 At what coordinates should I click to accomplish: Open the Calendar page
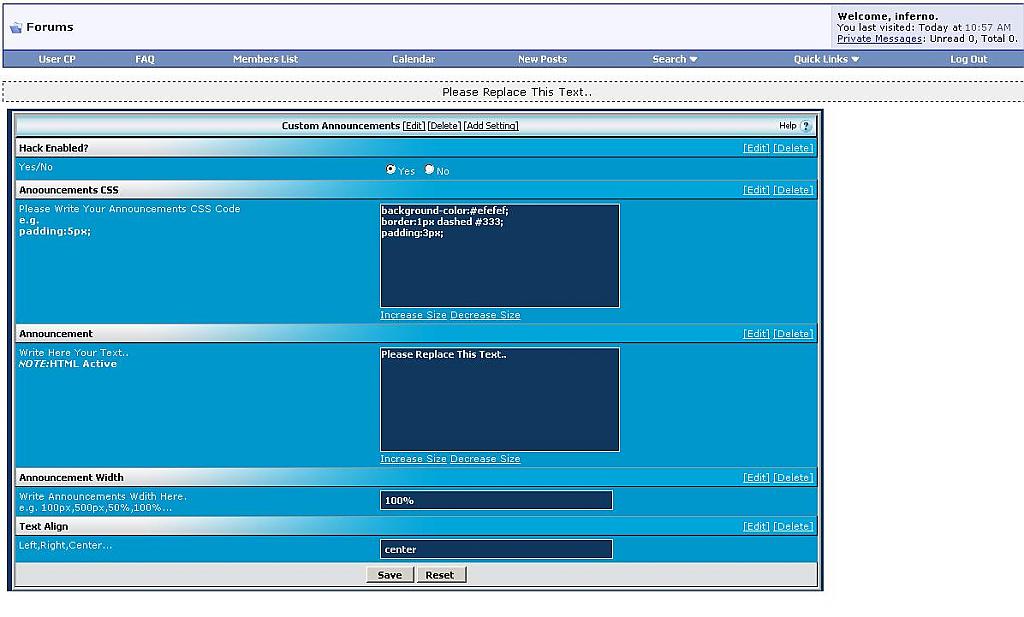(413, 59)
